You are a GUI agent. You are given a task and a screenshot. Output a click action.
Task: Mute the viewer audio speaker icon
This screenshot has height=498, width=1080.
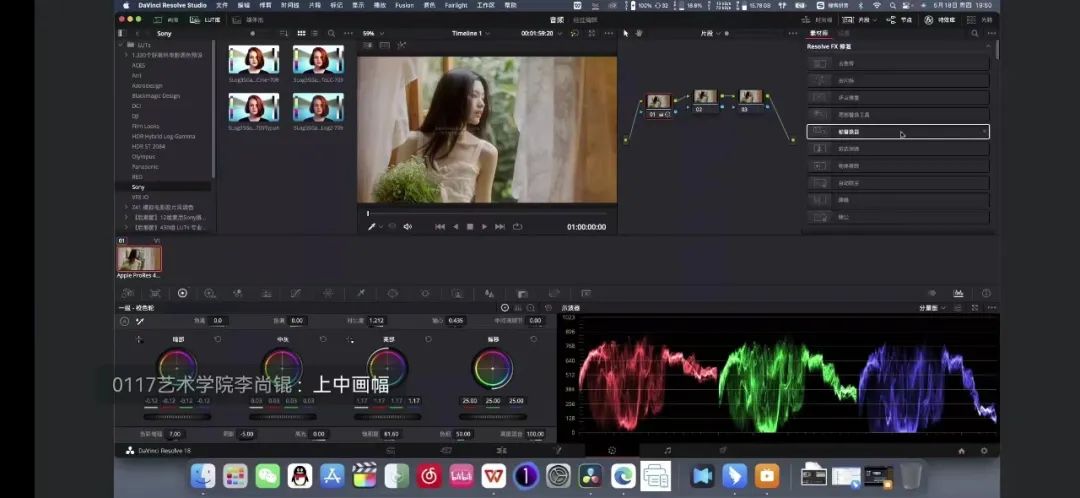407,227
